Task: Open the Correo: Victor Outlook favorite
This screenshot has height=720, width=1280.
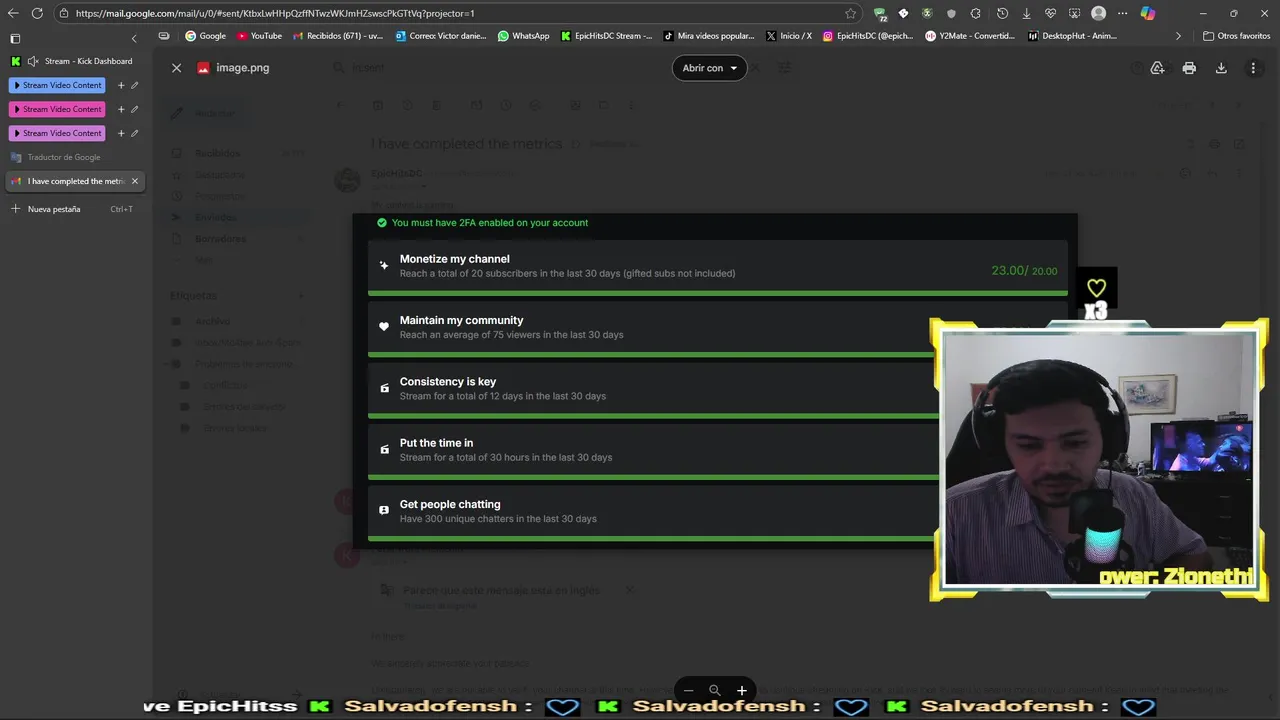Action: pyautogui.click(x=441, y=36)
